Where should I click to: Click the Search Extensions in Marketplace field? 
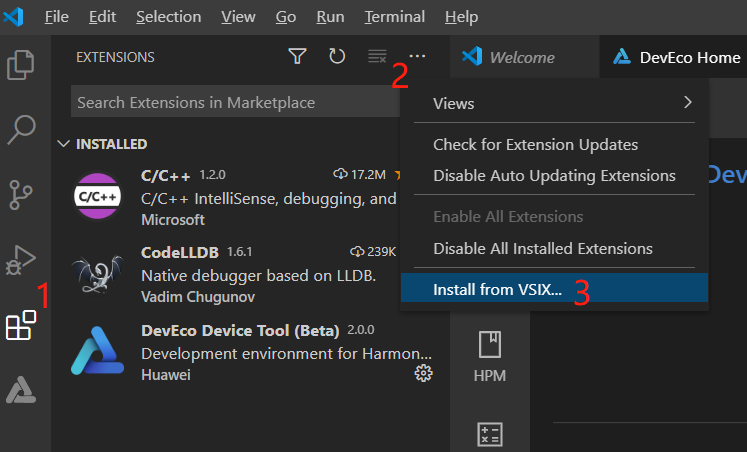pos(230,102)
